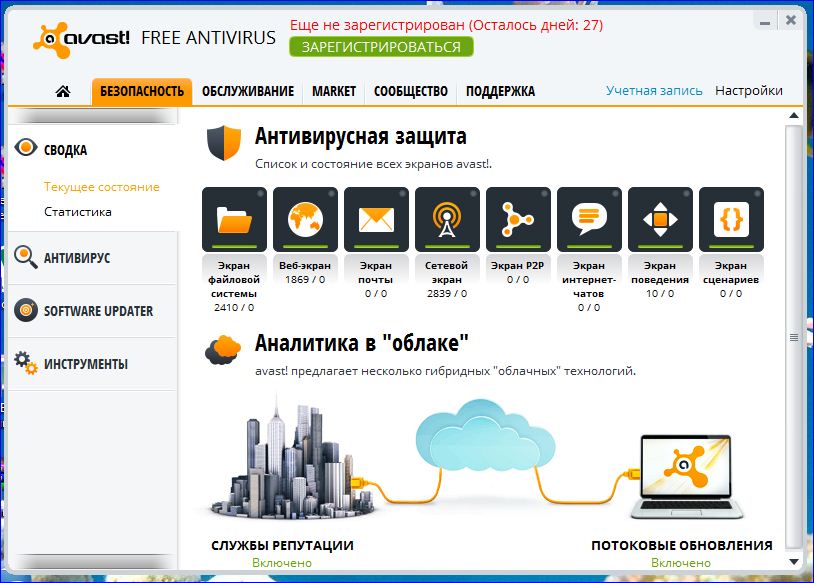The width and height of the screenshot is (814, 583).
Task: Open Настройки in the top bar
Action: pos(749,91)
